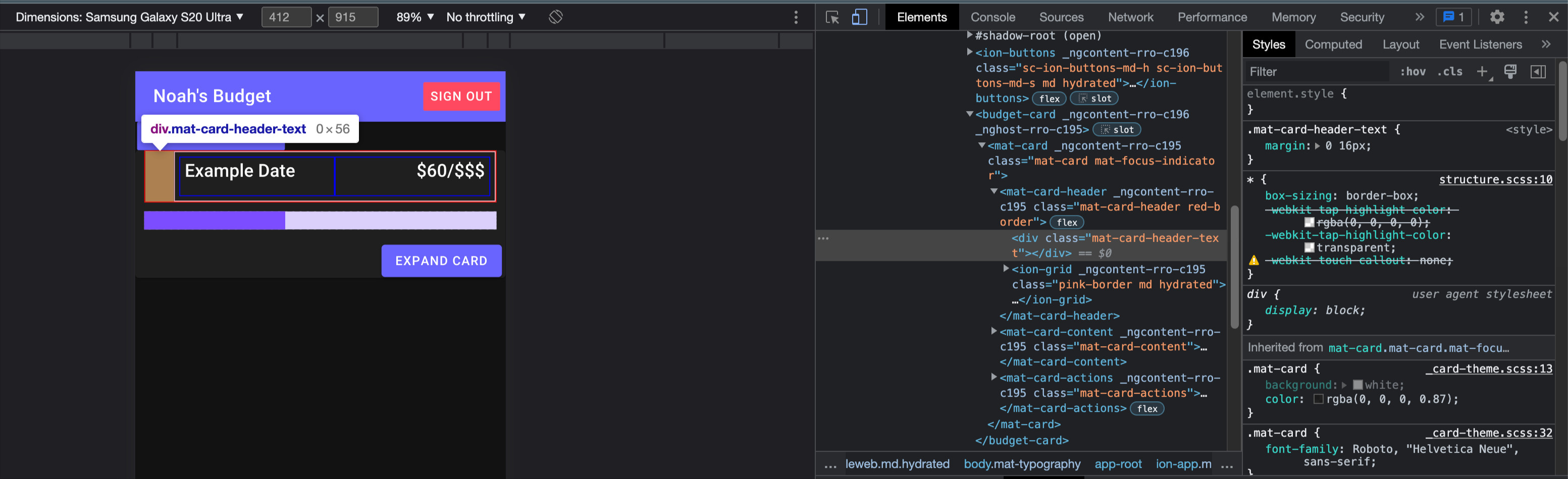Toggle computed styles sidebar icon
This screenshot has height=479, width=1568.
[1538, 72]
